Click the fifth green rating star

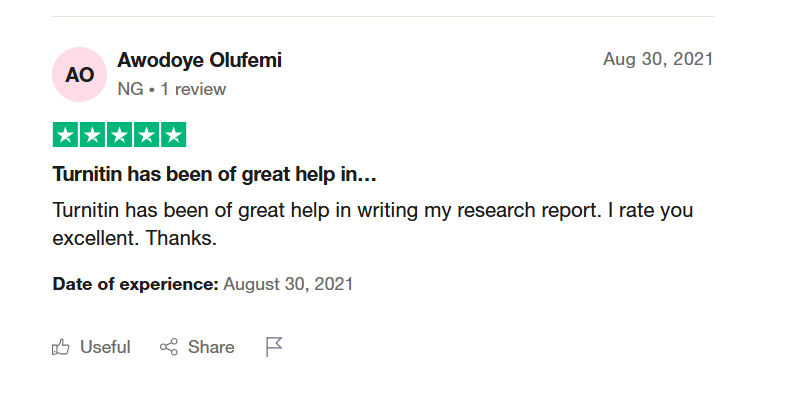tap(173, 135)
